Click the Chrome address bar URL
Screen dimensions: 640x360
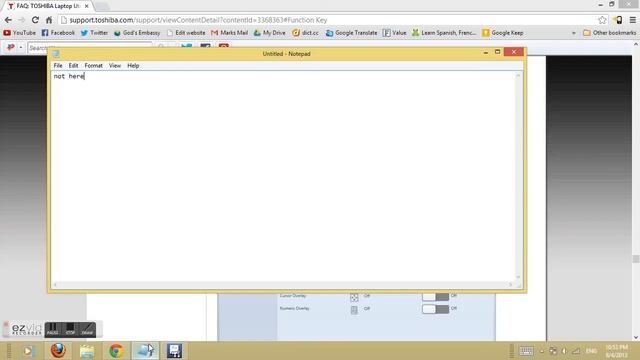[x=198, y=20]
